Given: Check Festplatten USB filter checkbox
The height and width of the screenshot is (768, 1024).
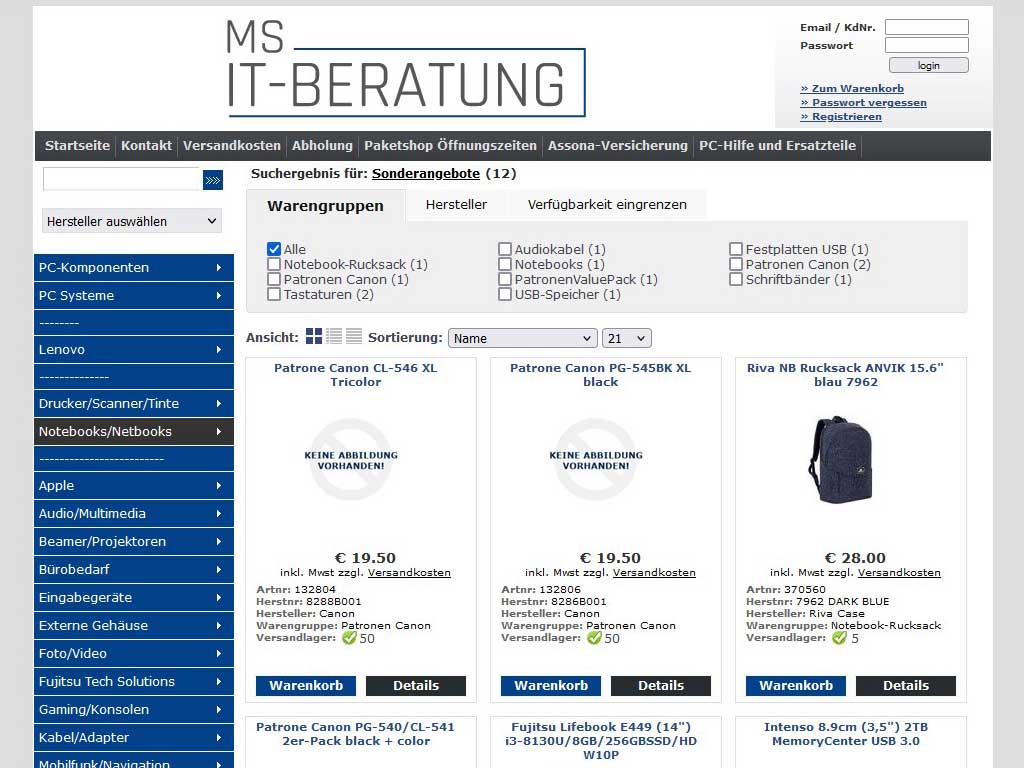Looking at the screenshot, I should point(736,249).
